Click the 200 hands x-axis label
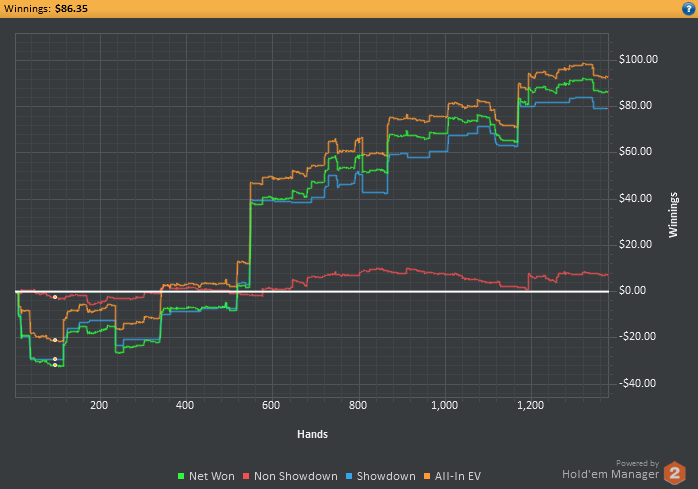This screenshot has width=698, height=489. [x=99, y=405]
